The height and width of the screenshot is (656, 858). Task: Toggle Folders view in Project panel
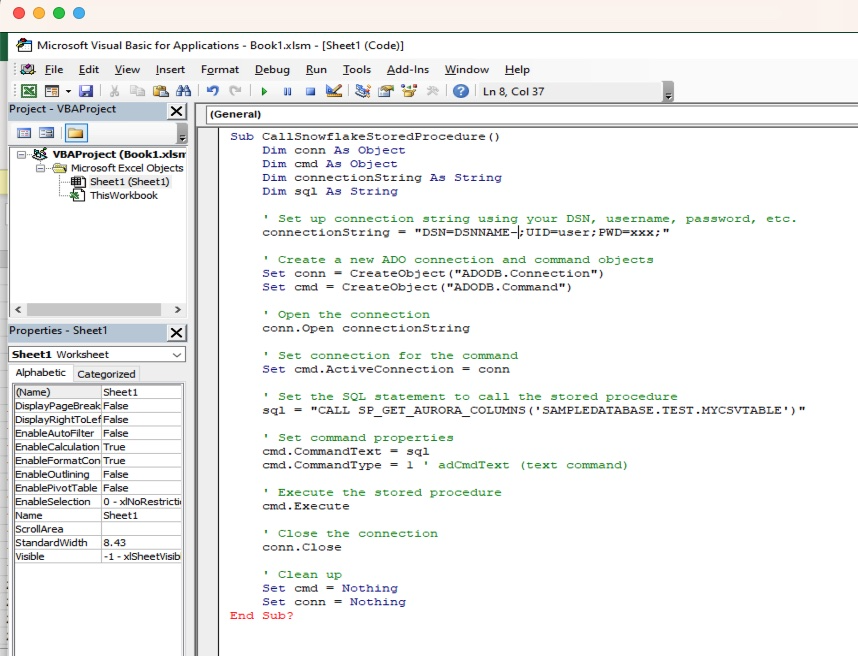[x=75, y=133]
